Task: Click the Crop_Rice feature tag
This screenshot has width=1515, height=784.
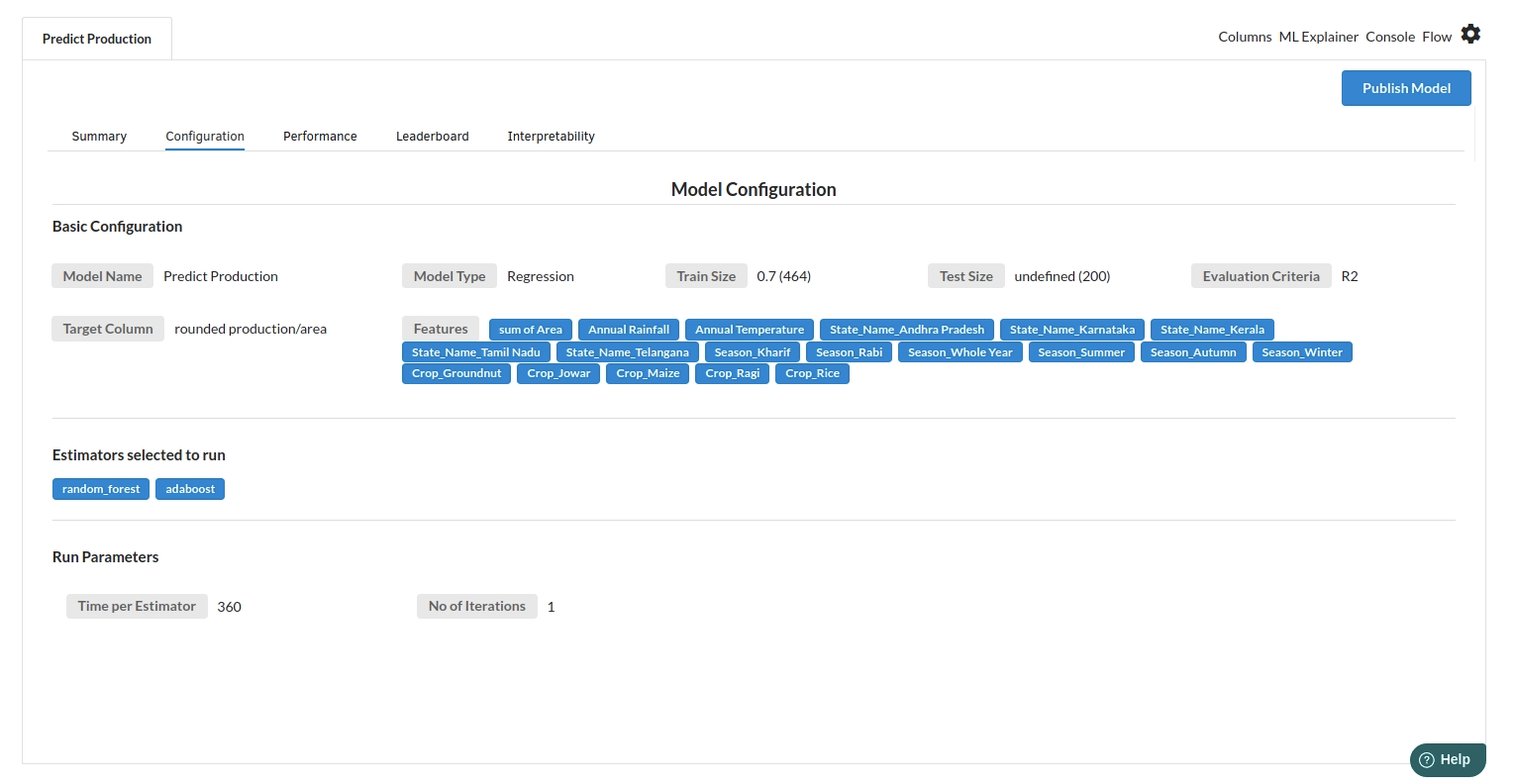Action: [812, 373]
